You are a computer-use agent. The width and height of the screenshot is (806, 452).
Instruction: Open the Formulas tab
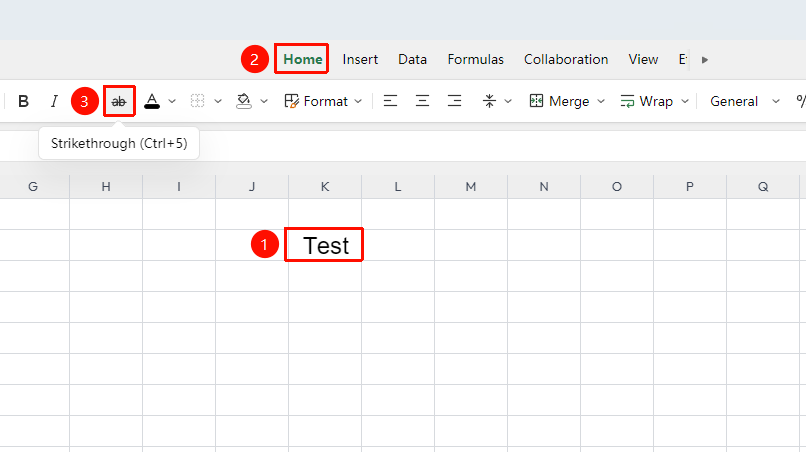point(475,59)
